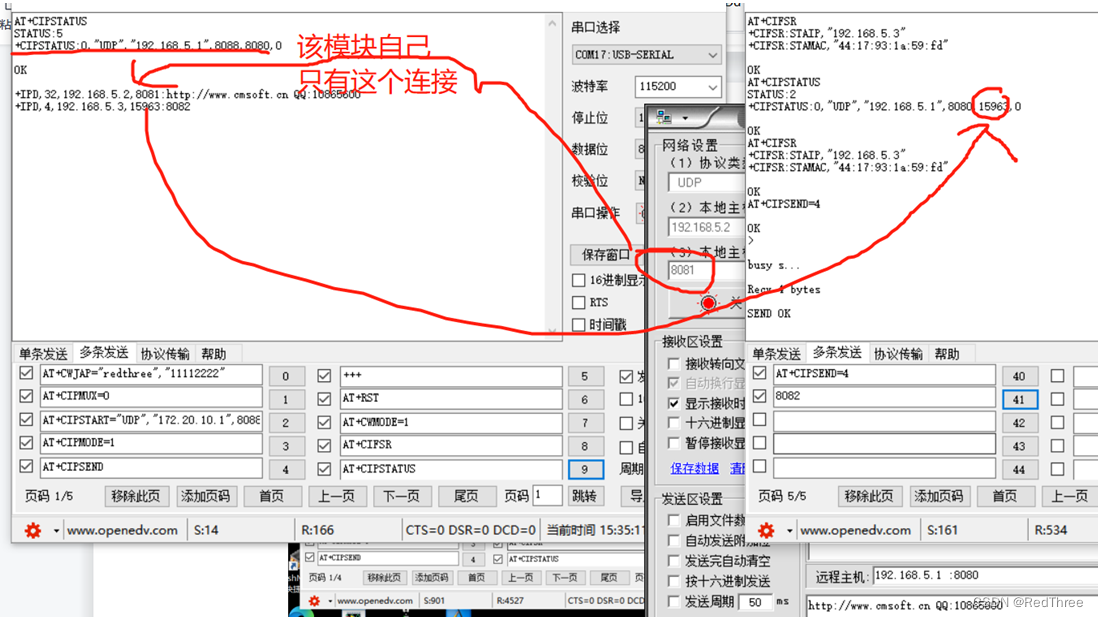Image resolution: width=1098 pixels, height=617 pixels.
Task: Toggle checkbox for +++ command row
Action: point(324,376)
